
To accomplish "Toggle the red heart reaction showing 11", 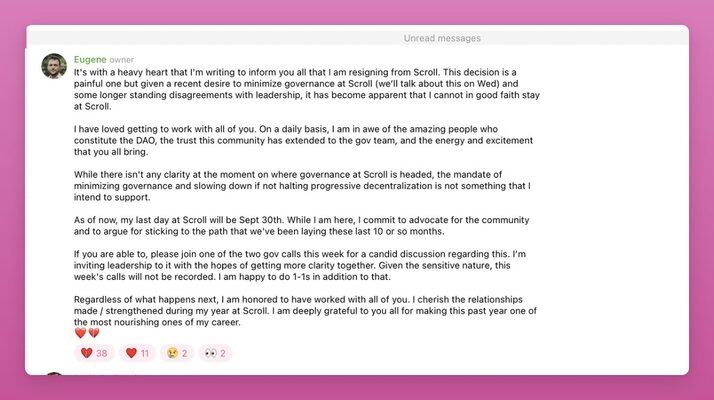I will 138,353.
